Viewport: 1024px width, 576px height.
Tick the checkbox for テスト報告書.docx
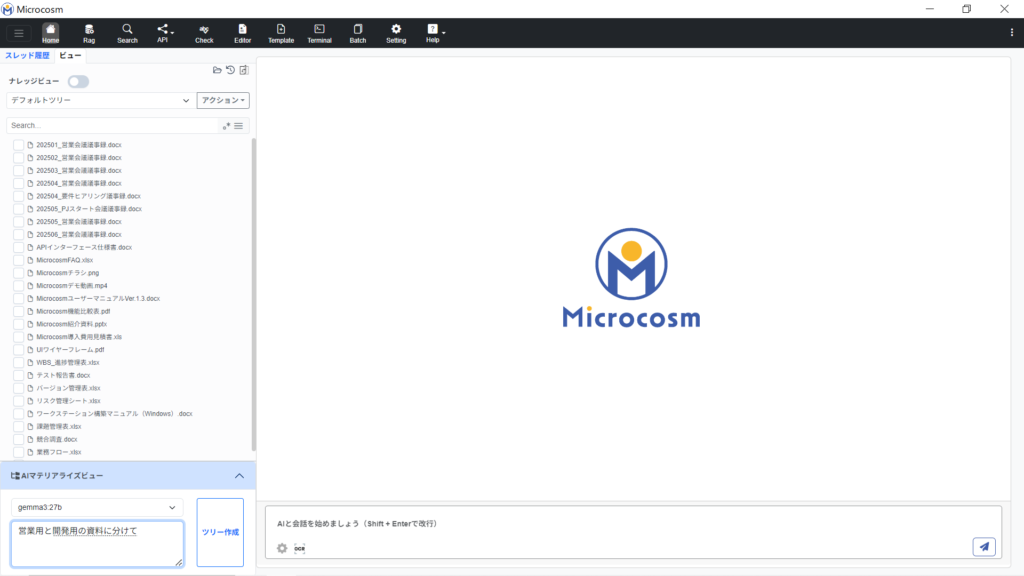18,376
